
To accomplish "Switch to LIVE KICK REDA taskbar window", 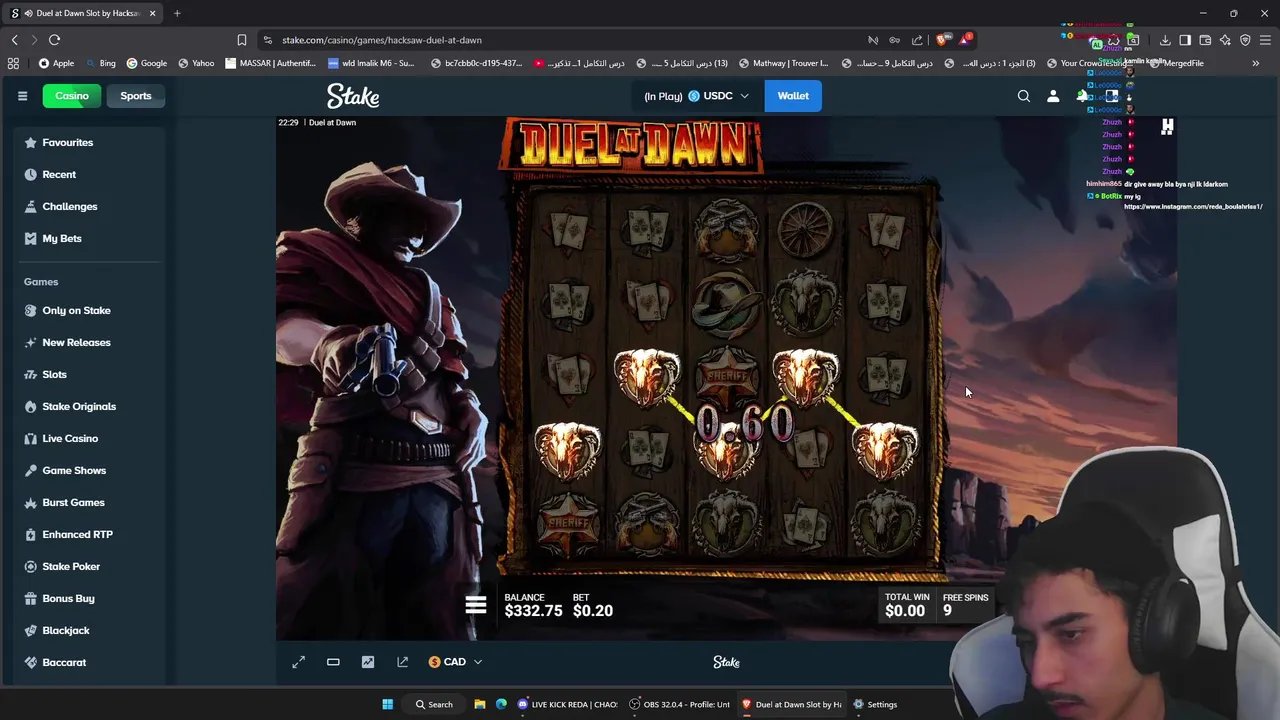I will click(x=568, y=704).
